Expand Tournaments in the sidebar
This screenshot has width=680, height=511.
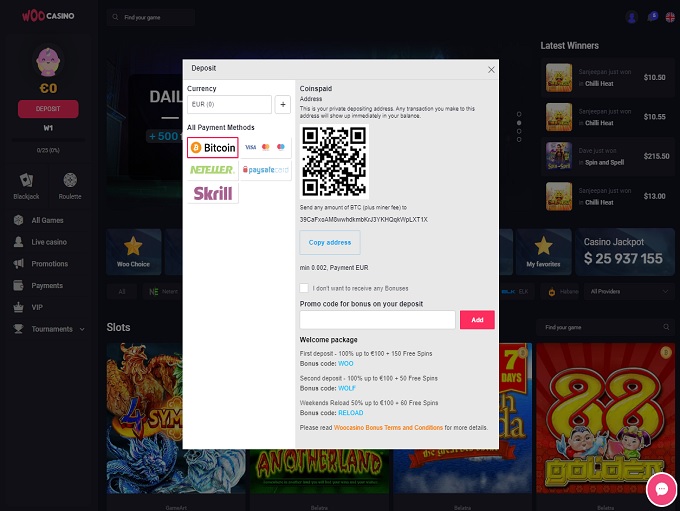(52, 329)
